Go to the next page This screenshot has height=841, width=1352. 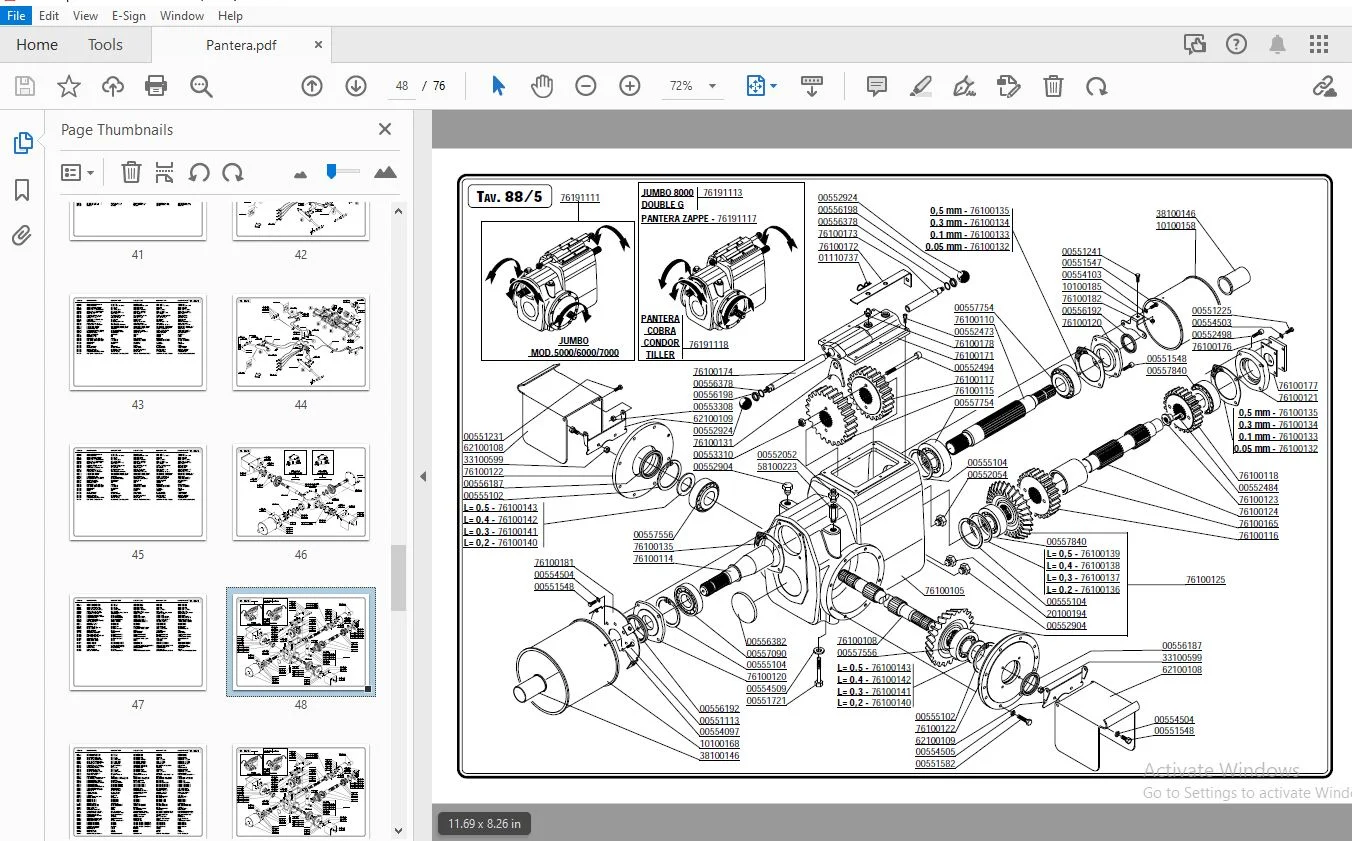point(356,86)
